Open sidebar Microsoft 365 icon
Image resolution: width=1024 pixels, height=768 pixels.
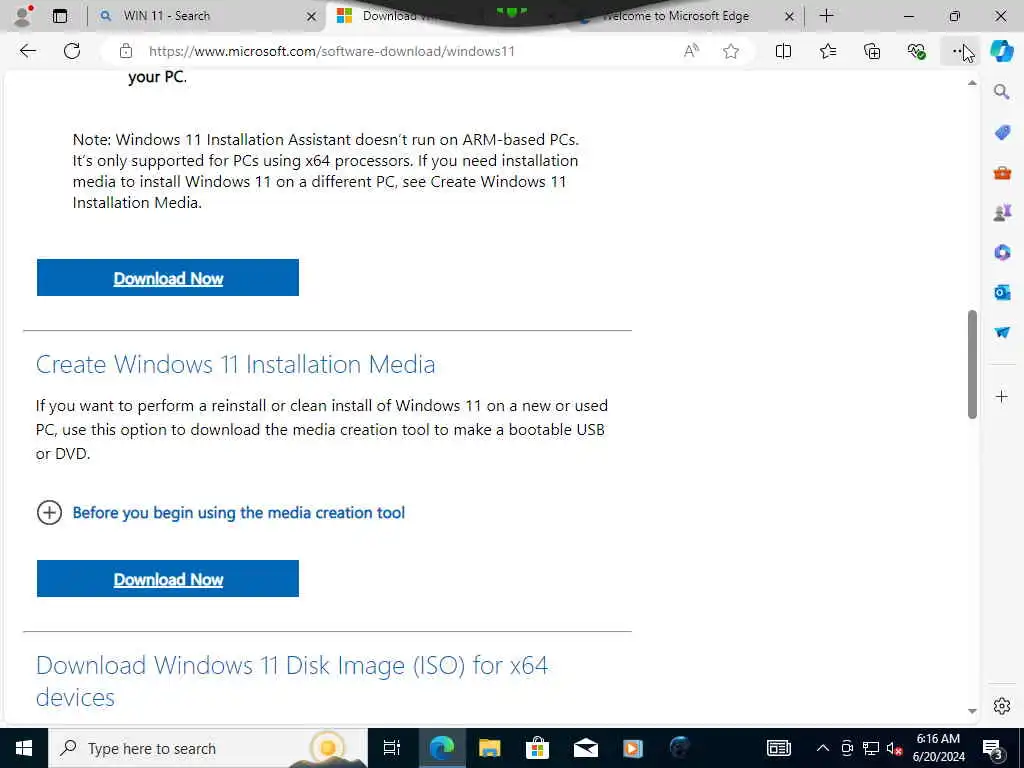coord(1002,252)
